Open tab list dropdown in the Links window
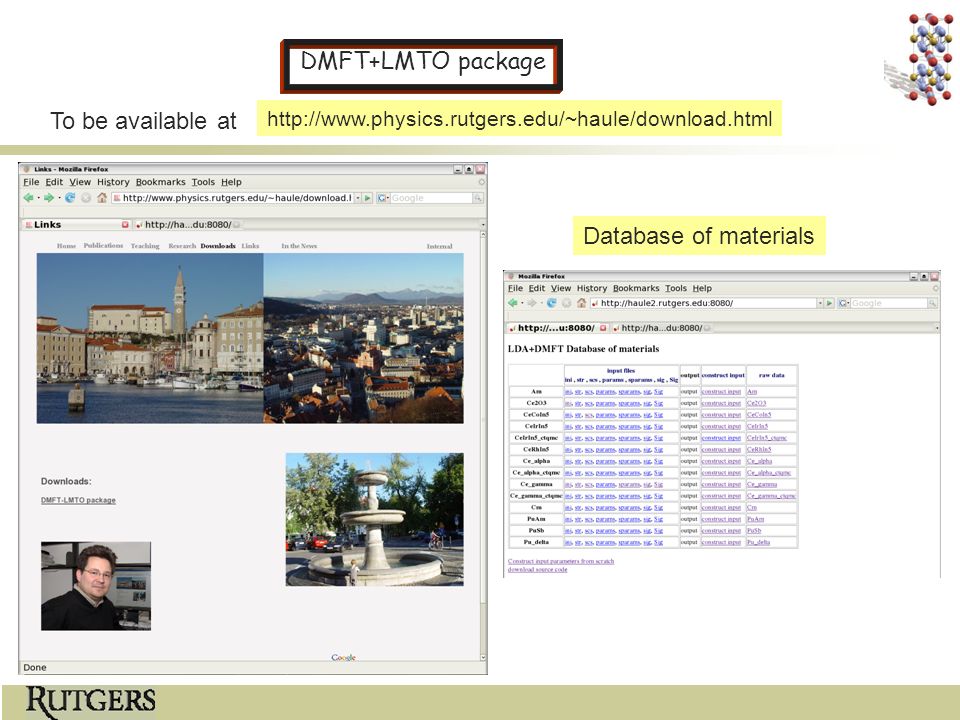The height and width of the screenshot is (720, 960). (483, 225)
